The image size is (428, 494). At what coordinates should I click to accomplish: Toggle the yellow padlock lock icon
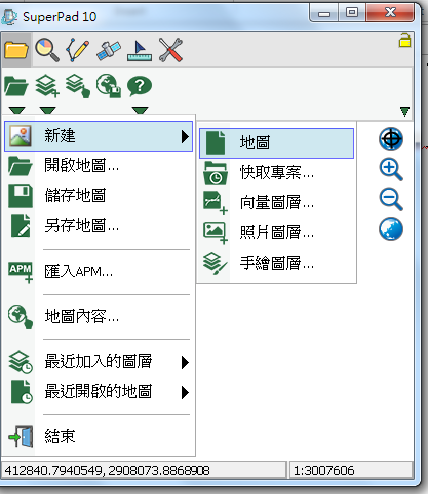[x=405, y=40]
